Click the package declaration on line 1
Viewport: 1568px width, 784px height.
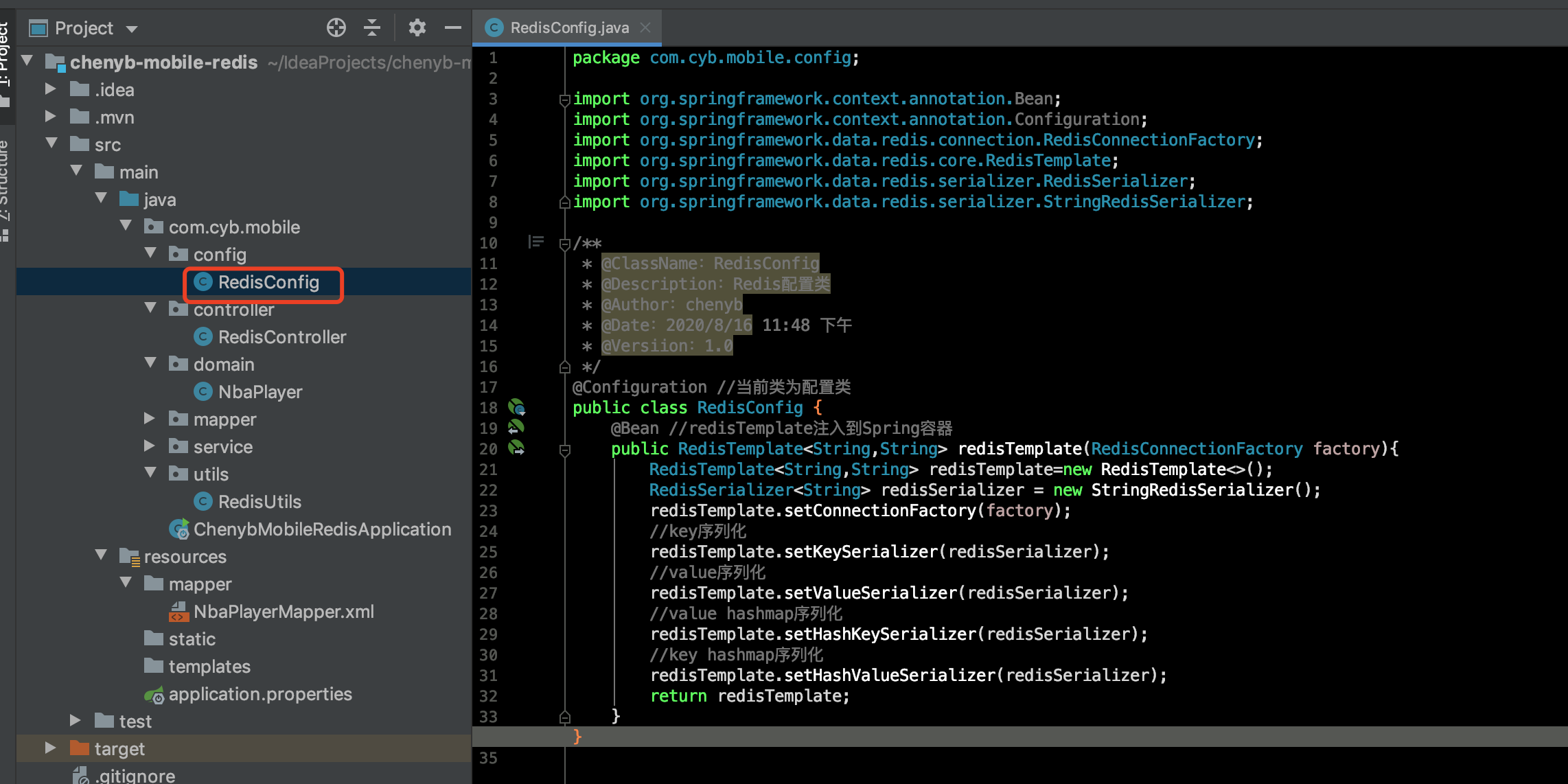point(716,58)
